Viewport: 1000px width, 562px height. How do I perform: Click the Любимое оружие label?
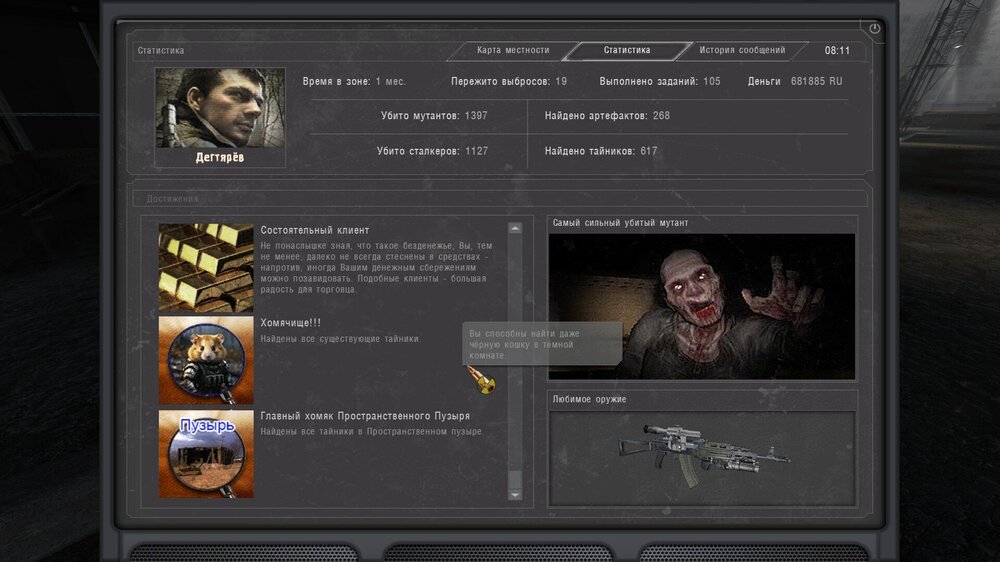[x=589, y=399]
